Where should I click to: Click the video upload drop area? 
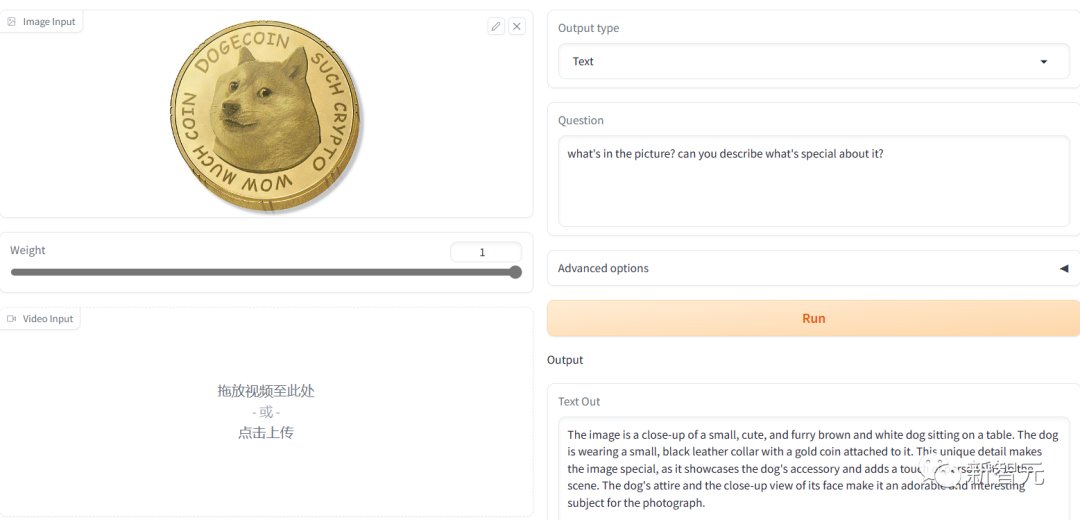[267, 412]
